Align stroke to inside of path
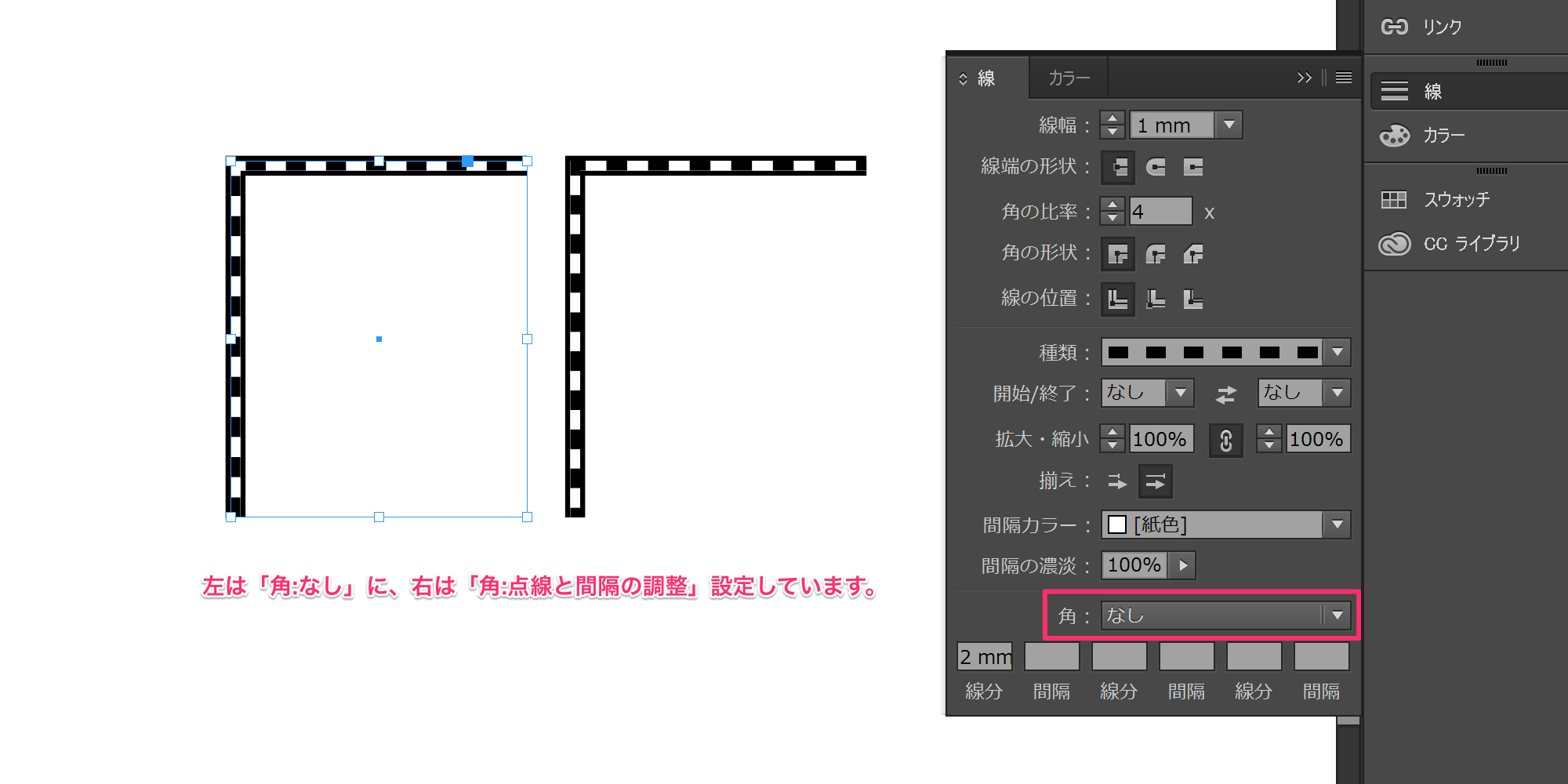Screen dimensions: 1568x784 (1156, 299)
